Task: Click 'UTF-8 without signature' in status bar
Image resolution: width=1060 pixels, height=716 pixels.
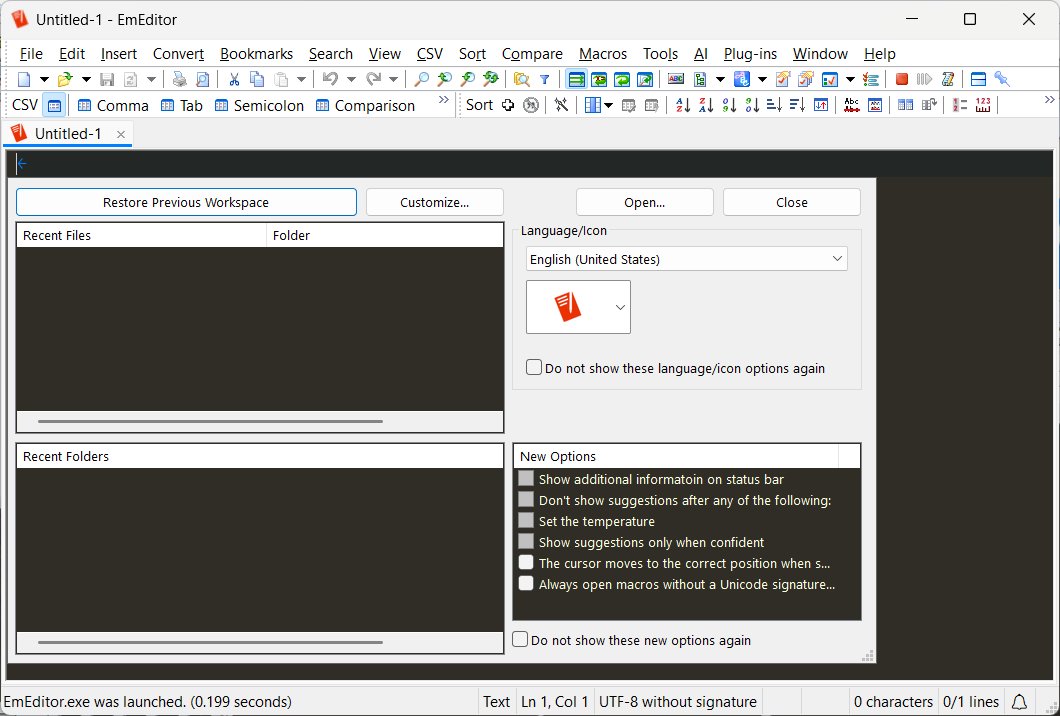Action: (677, 702)
